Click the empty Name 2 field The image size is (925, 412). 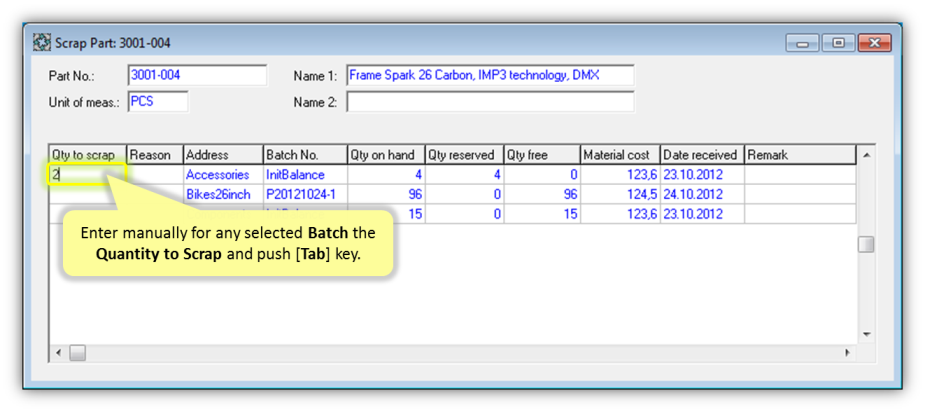tap(490, 101)
